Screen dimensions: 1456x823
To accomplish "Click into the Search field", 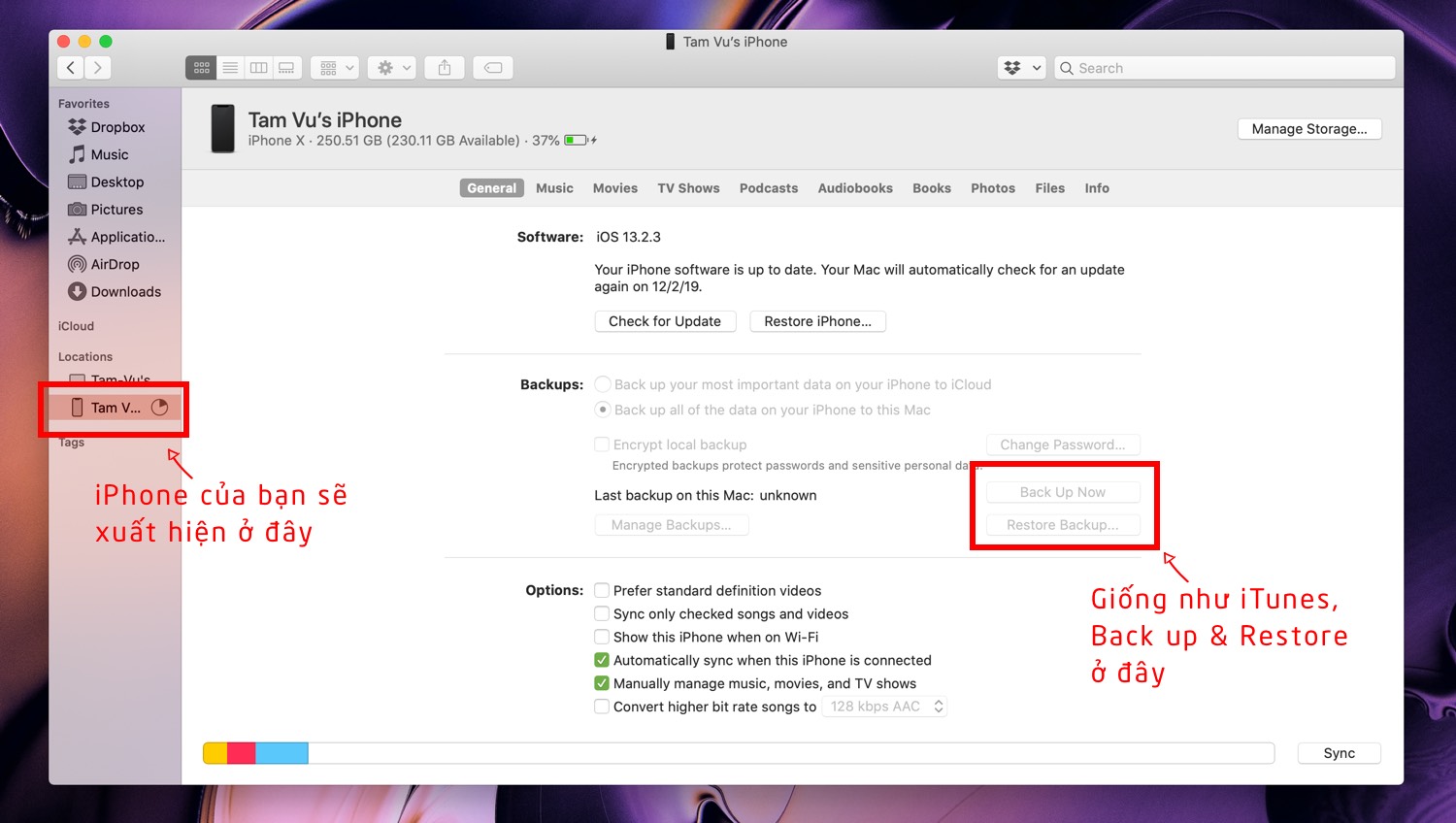I will pyautogui.click(x=1225, y=68).
